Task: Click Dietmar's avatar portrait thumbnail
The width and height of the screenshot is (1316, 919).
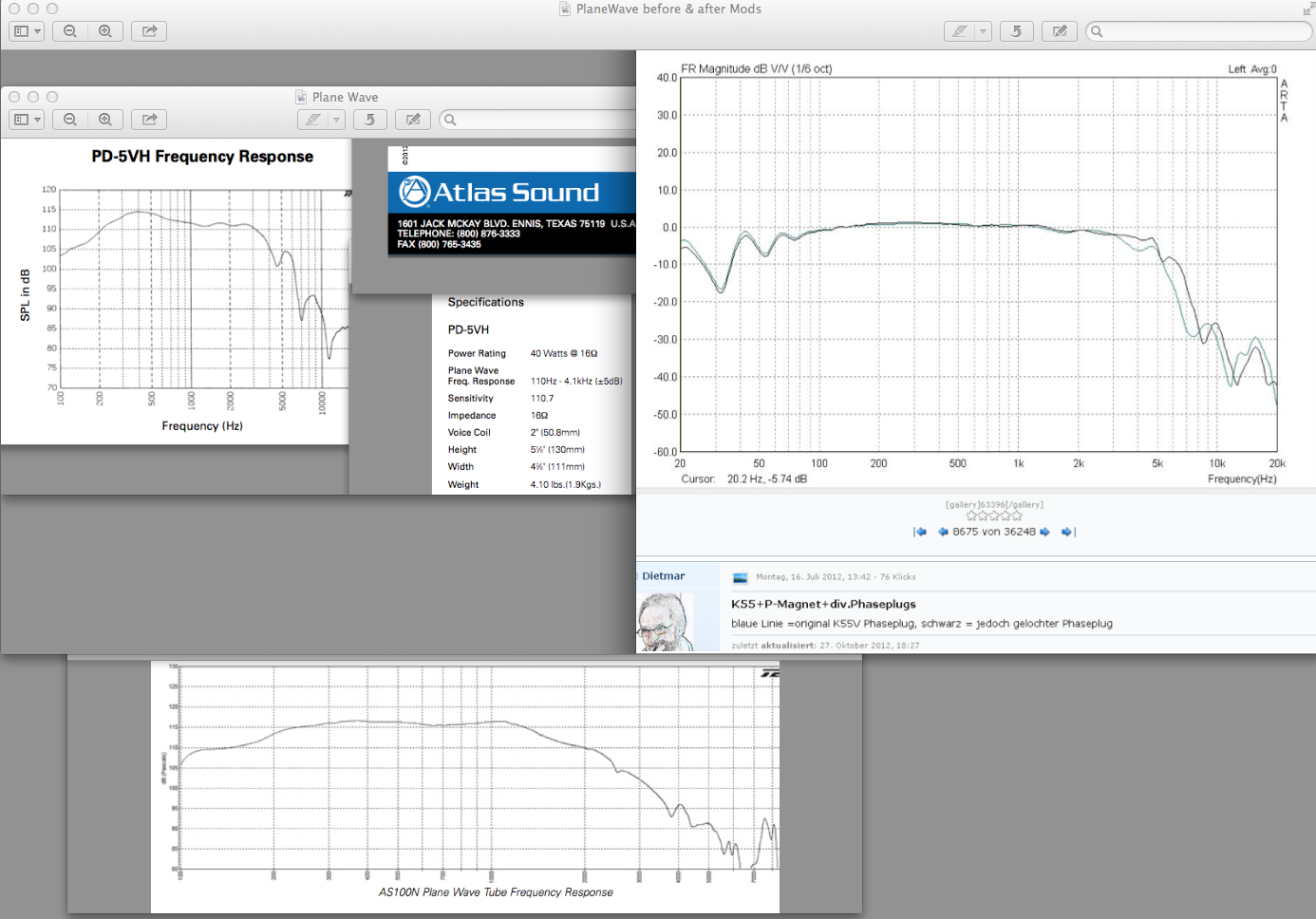Action: pos(664,622)
